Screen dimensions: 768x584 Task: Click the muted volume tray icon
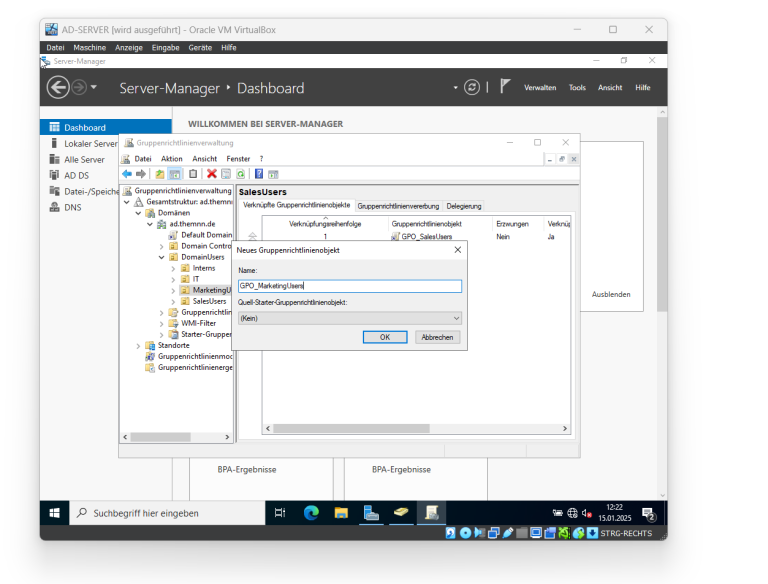587,513
